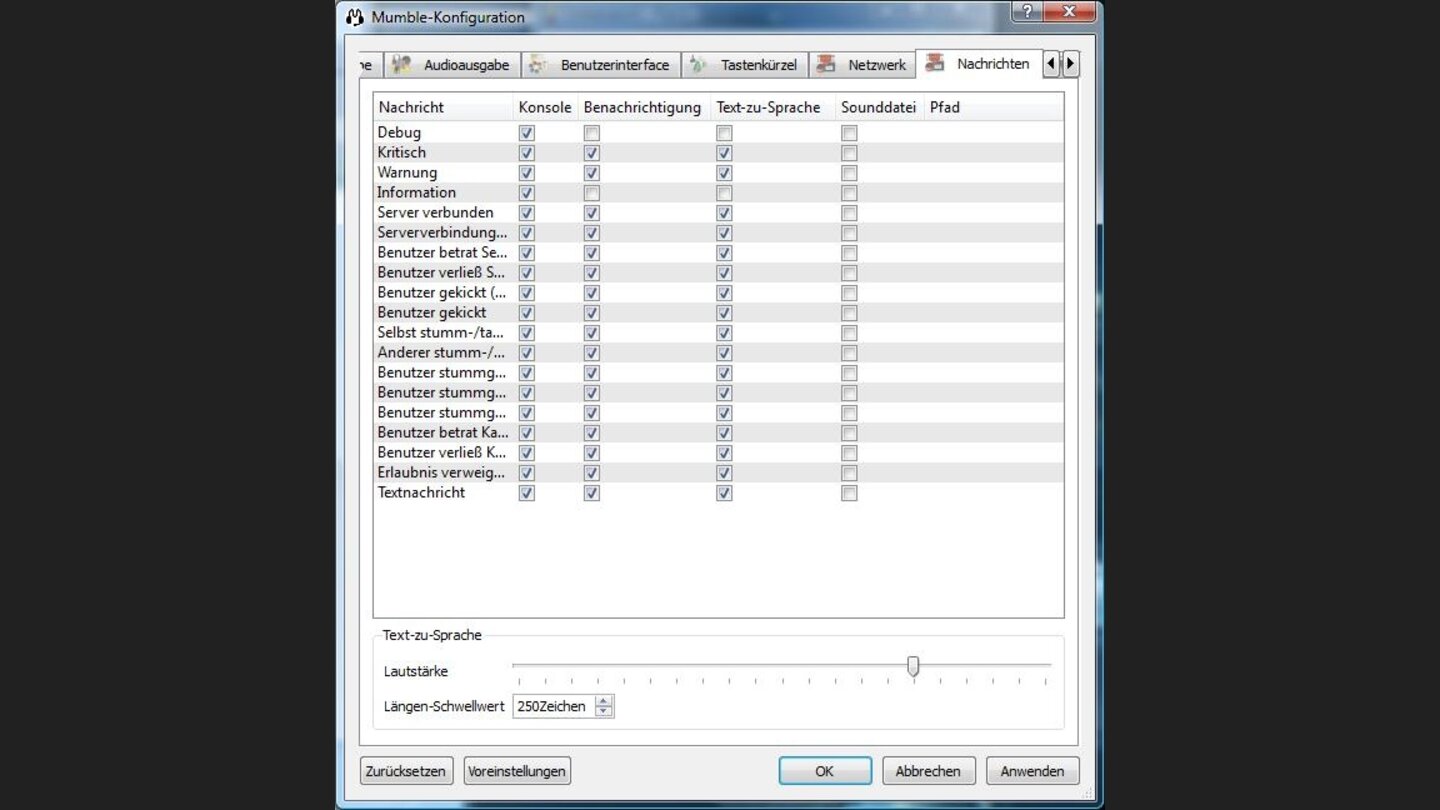
Task: Uncheck Text-zu-Sprache for Server verbunden
Action: click(x=724, y=213)
